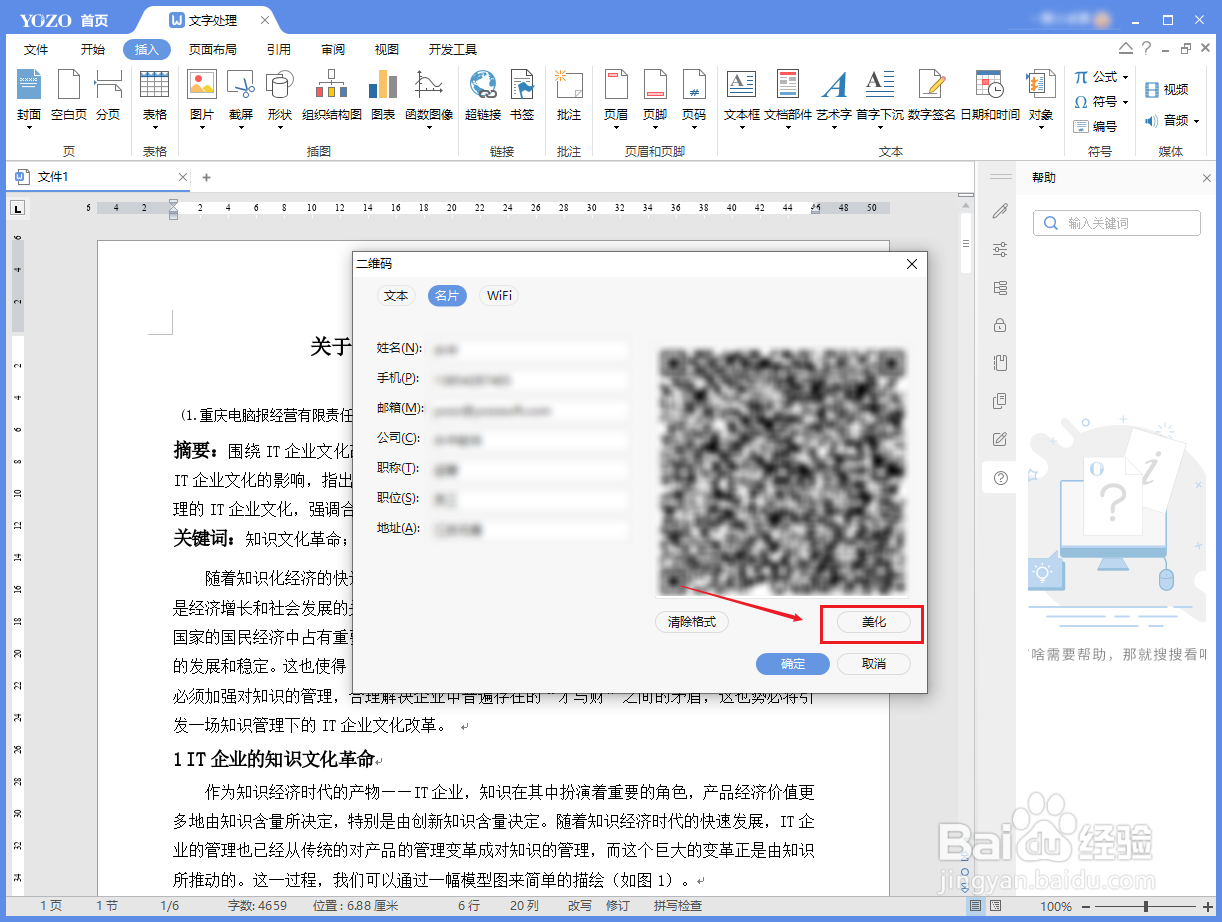
Task: Open 函数图像 function graph tool
Action: 429,97
